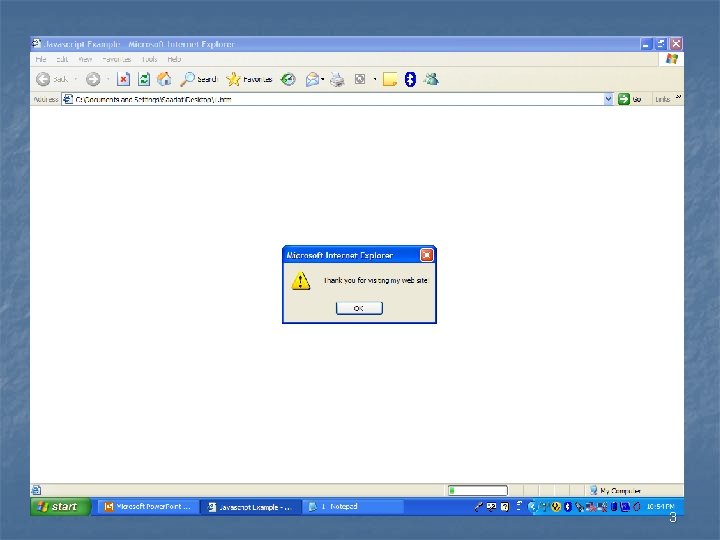This screenshot has height=540, width=720.
Task: Click the green Go button
Action: (x=630, y=99)
